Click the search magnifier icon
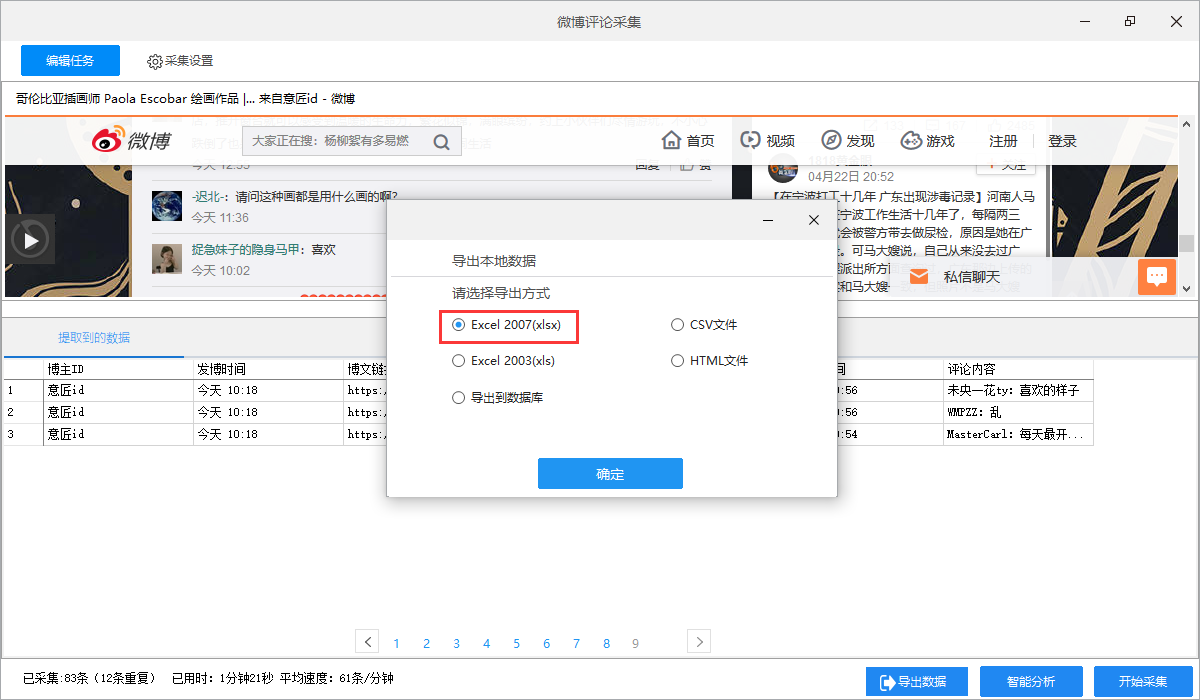 [441, 142]
